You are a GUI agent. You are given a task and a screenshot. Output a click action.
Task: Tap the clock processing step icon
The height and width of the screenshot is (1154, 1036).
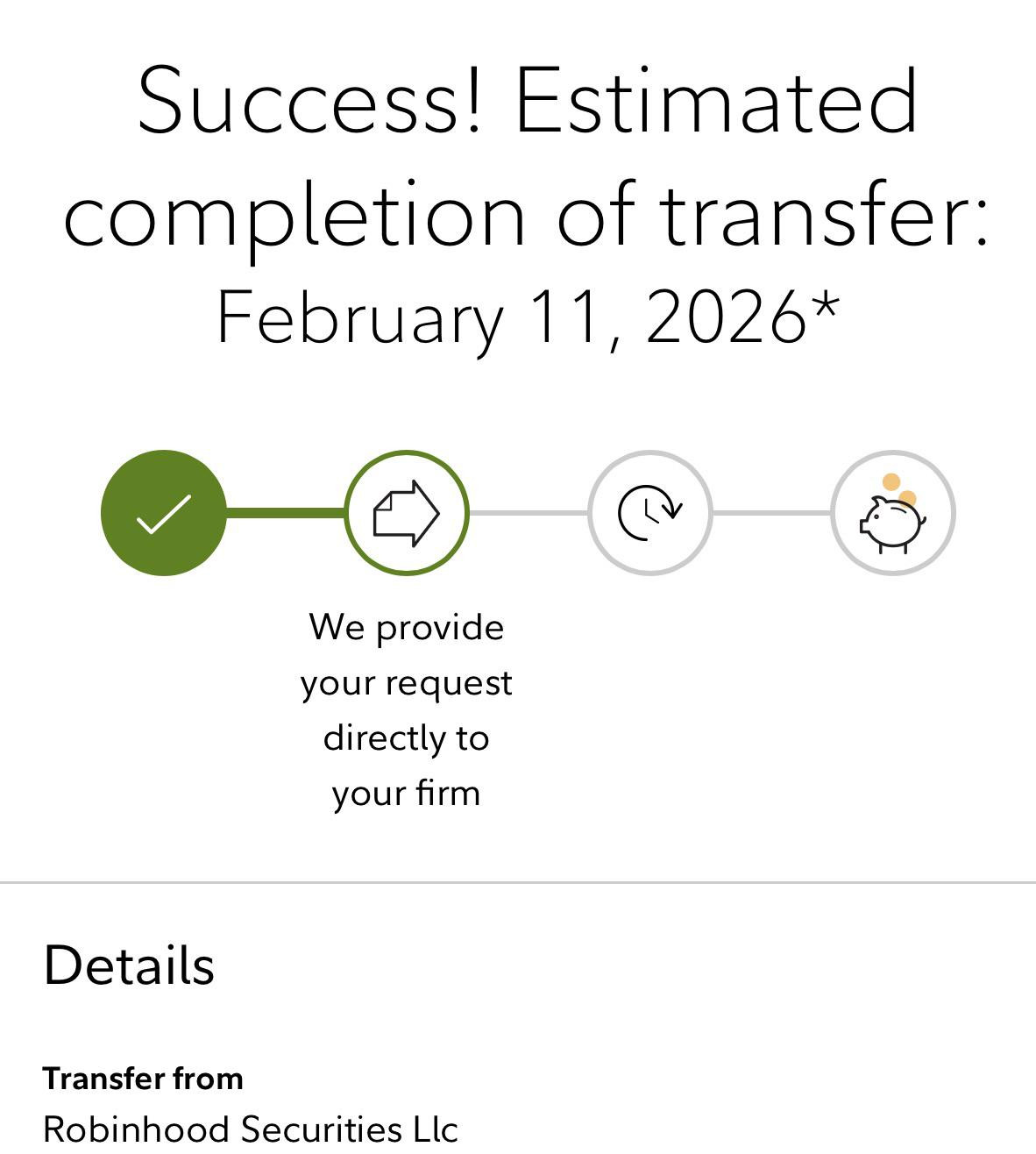(649, 513)
